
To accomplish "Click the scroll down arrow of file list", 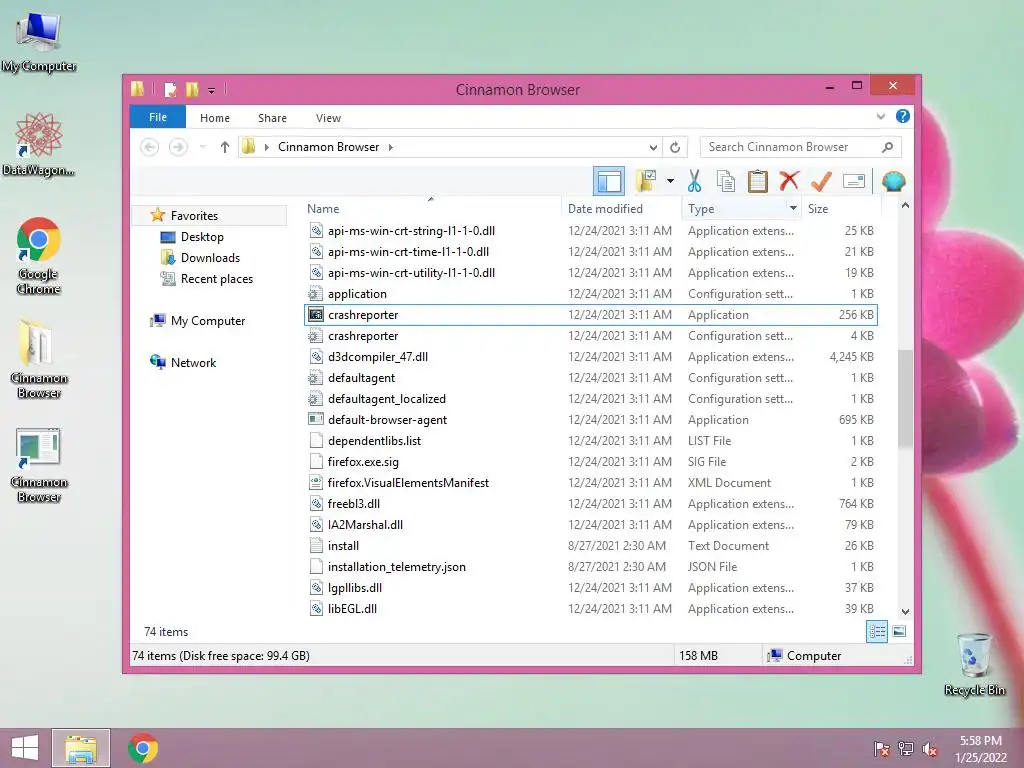I will [x=905, y=612].
